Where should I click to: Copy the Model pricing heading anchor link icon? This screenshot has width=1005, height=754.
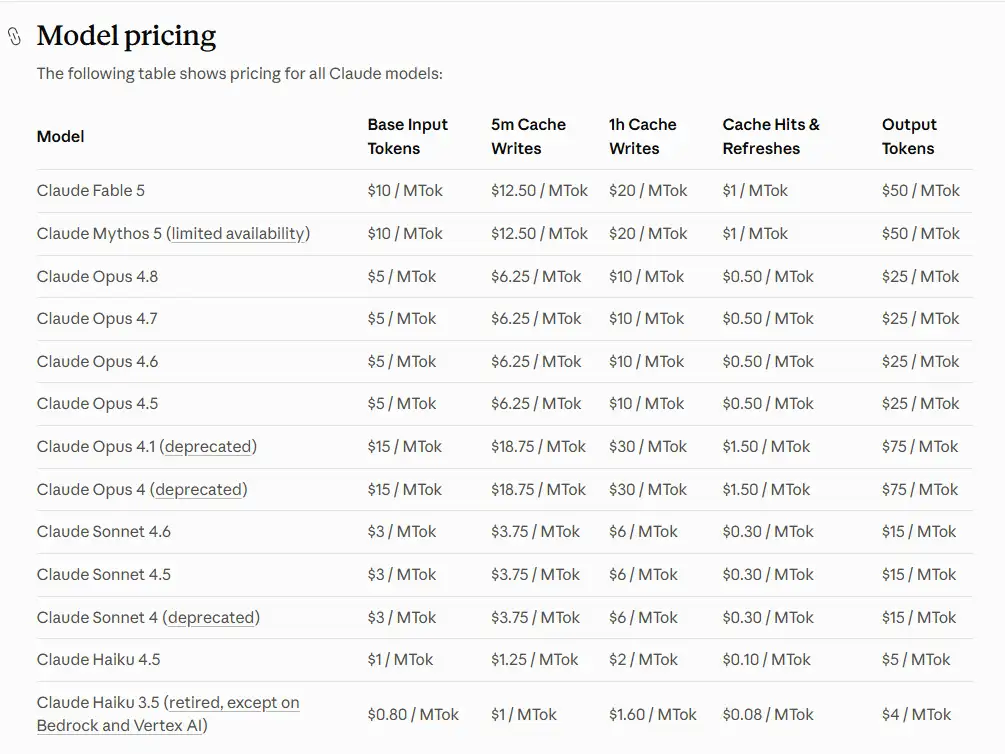(14, 37)
